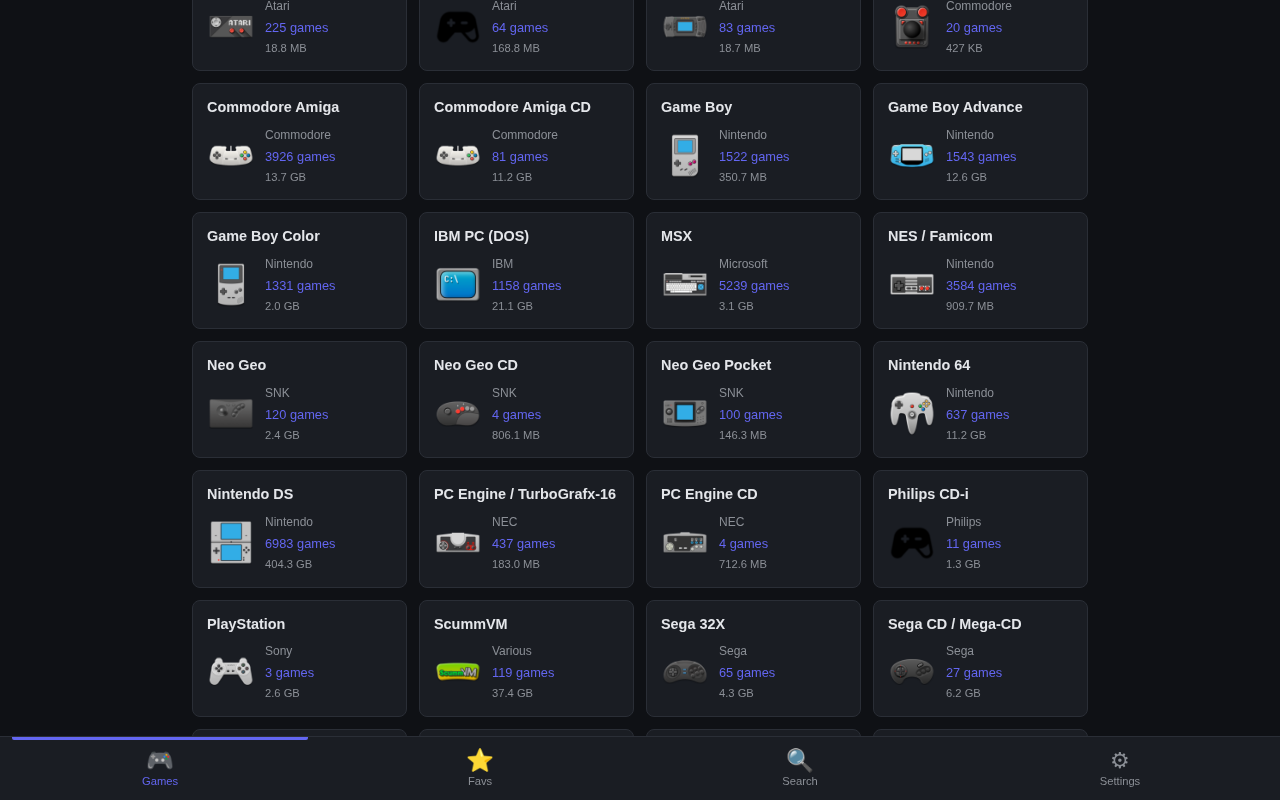Click the 13.7 GB size under Commodore Amiga
This screenshot has width=1280, height=800.
pos(285,177)
